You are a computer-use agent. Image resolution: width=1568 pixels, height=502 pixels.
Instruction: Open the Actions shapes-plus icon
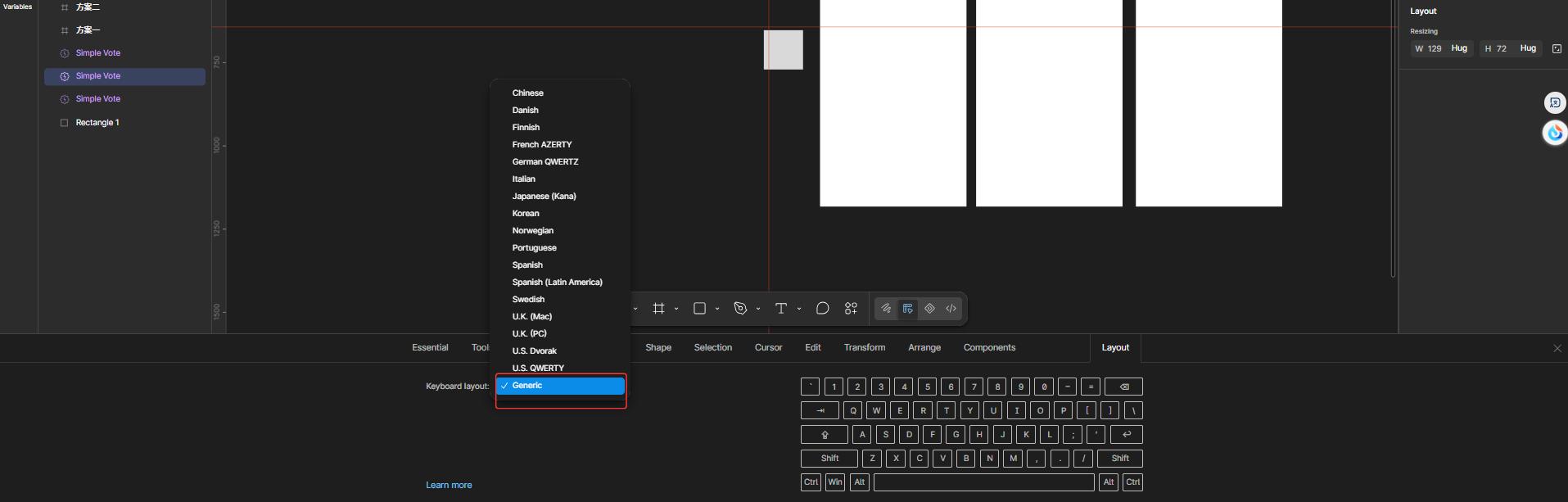(852, 309)
